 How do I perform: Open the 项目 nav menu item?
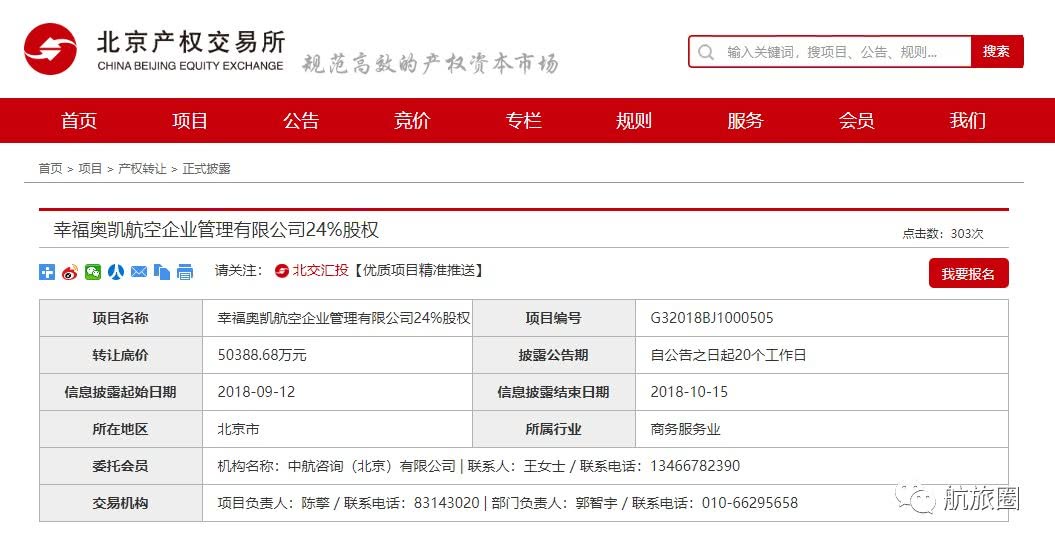click(x=190, y=120)
